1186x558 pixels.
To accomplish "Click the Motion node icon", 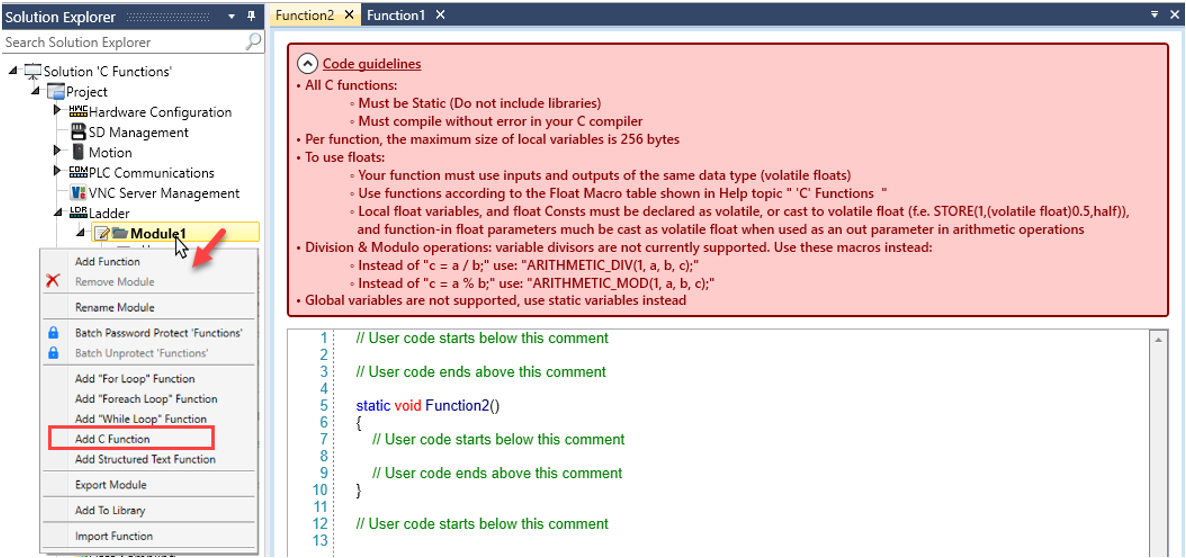I will pyautogui.click(x=78, y=152).
